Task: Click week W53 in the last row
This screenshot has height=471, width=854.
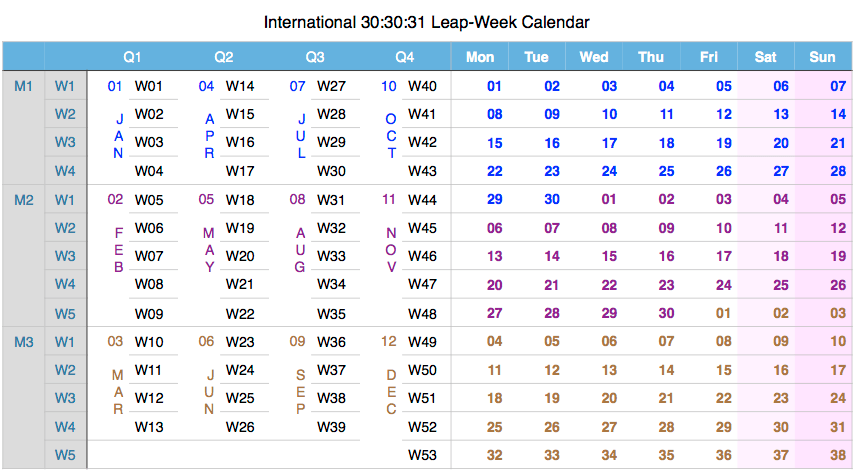Action: tap(423, 455)
